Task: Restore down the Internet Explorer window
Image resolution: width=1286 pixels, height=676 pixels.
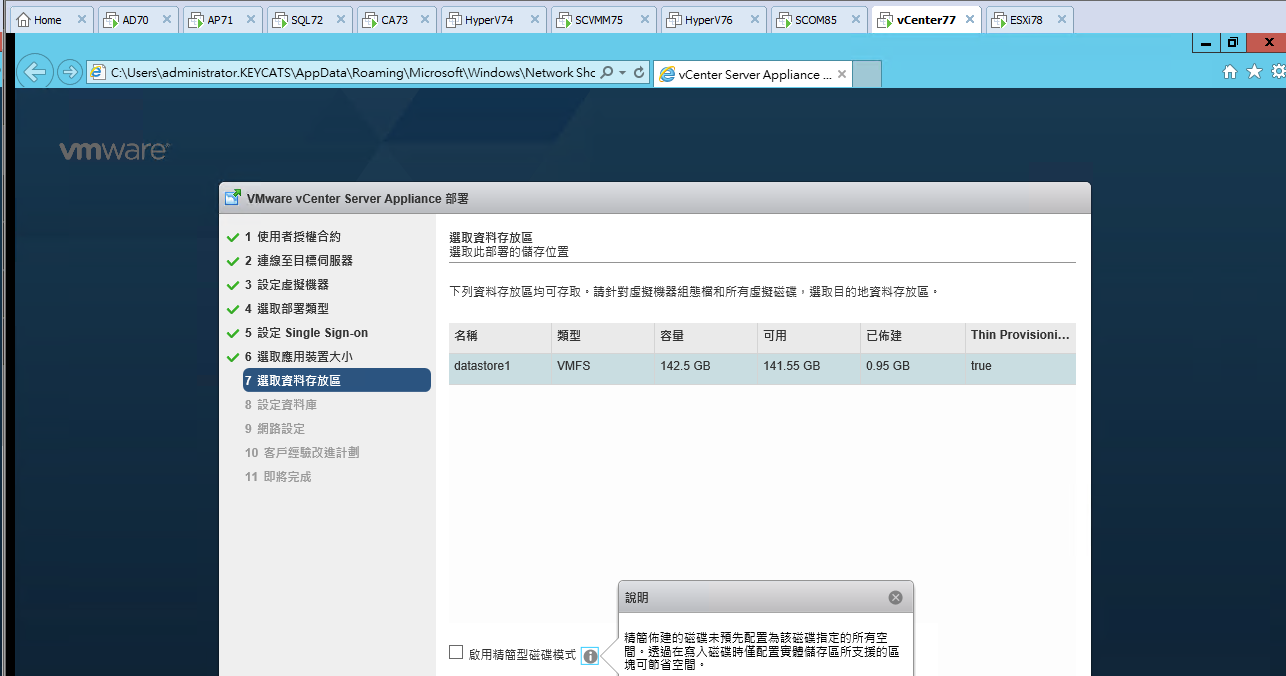Action: coord(1232,43)
